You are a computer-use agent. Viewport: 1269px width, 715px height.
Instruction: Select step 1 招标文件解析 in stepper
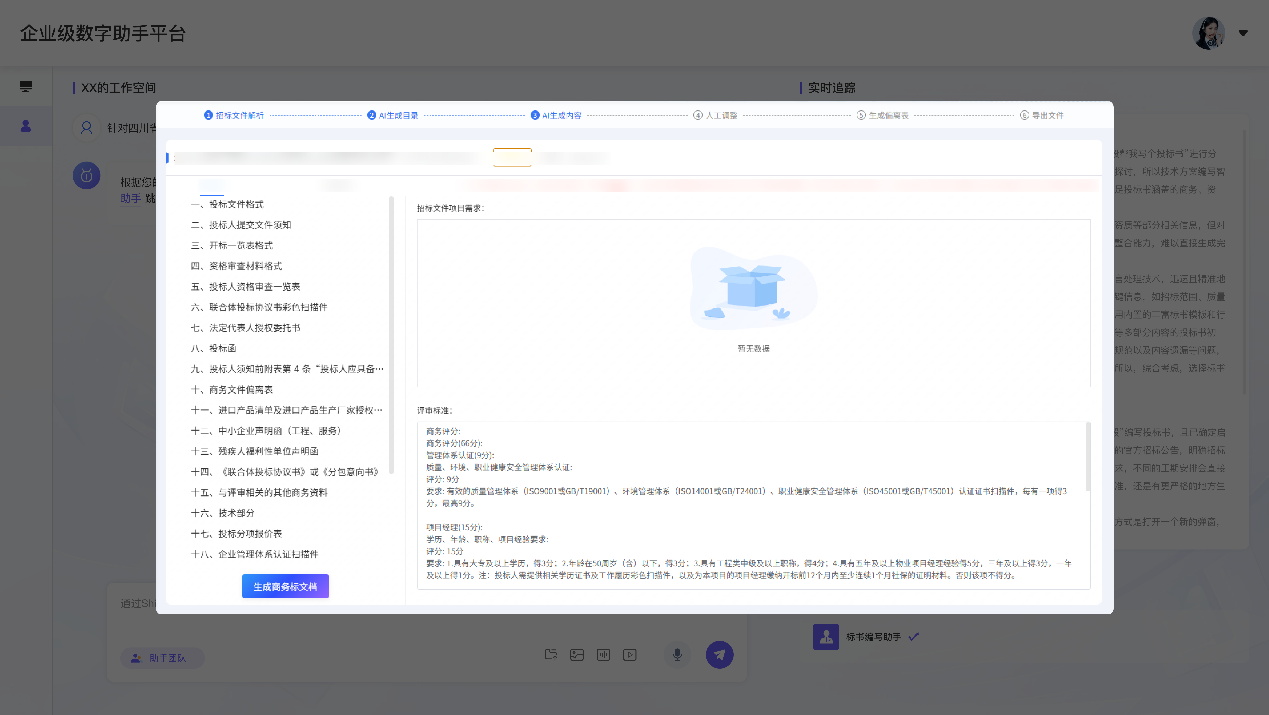(235, 115)
